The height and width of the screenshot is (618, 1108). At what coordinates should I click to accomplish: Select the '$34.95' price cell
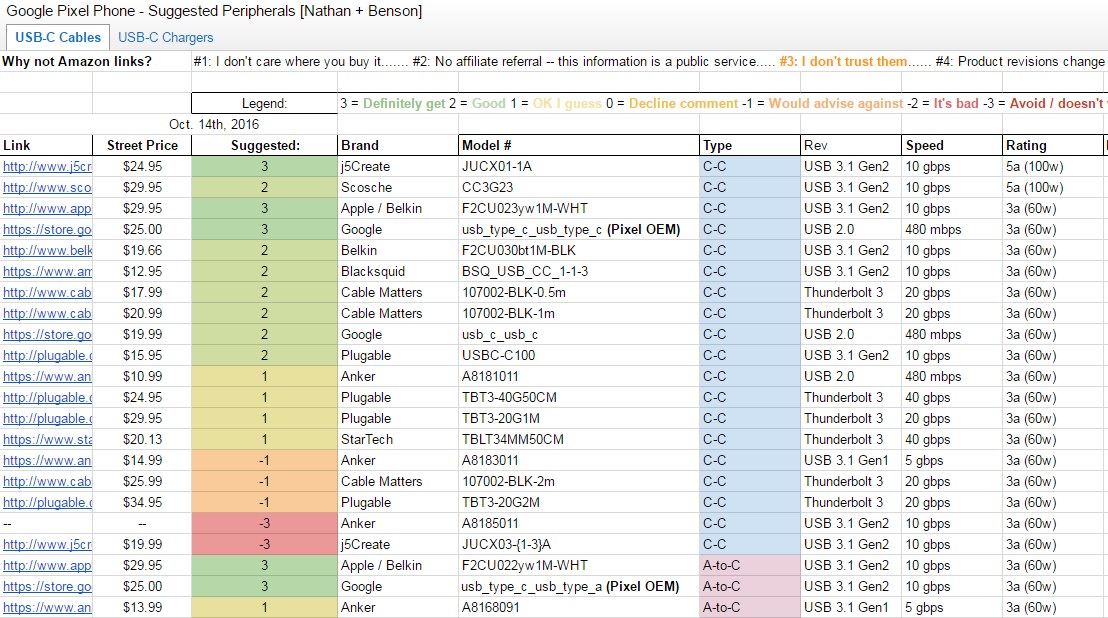(142, 503)
